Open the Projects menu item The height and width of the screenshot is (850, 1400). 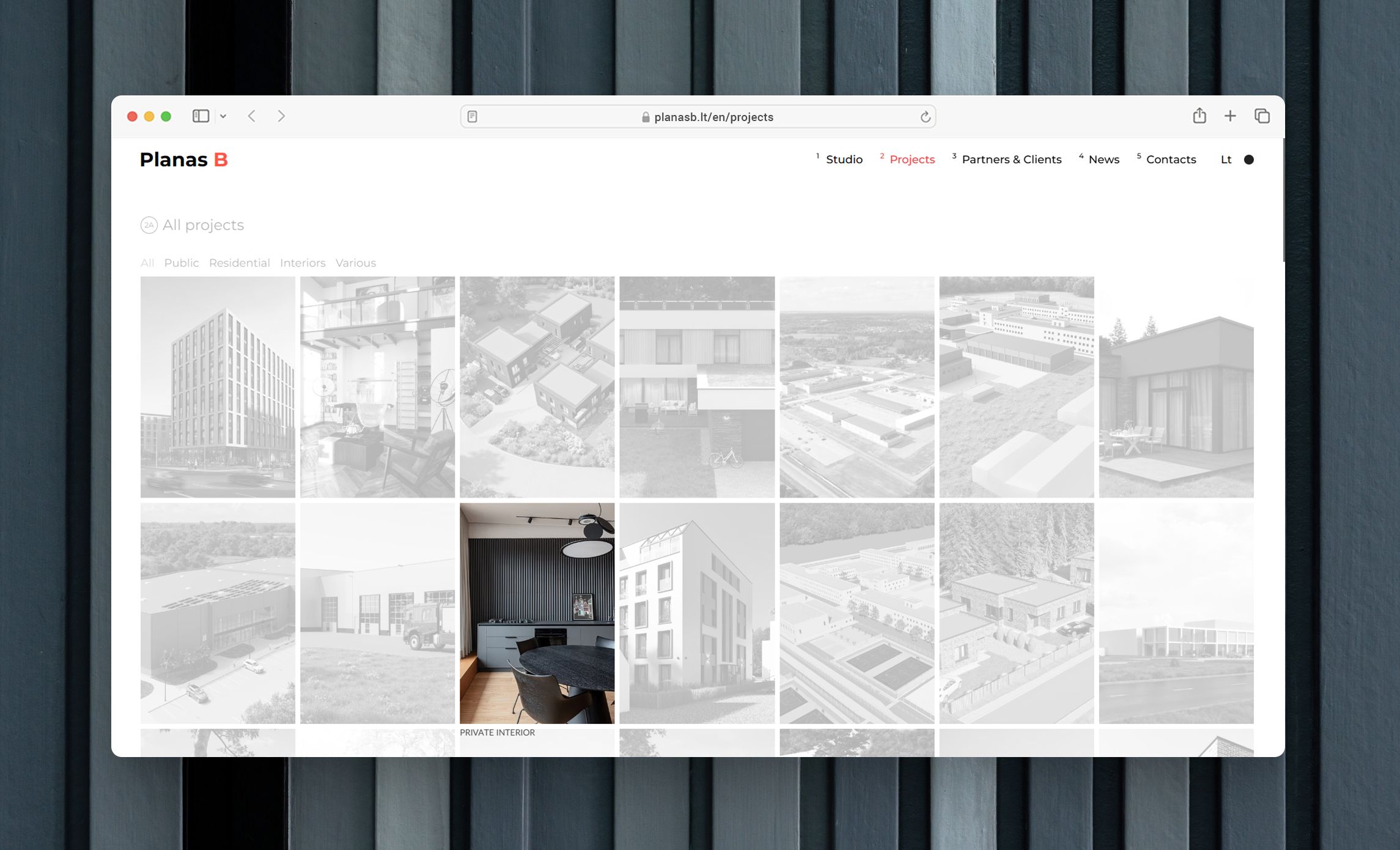[x=912, y=160]
